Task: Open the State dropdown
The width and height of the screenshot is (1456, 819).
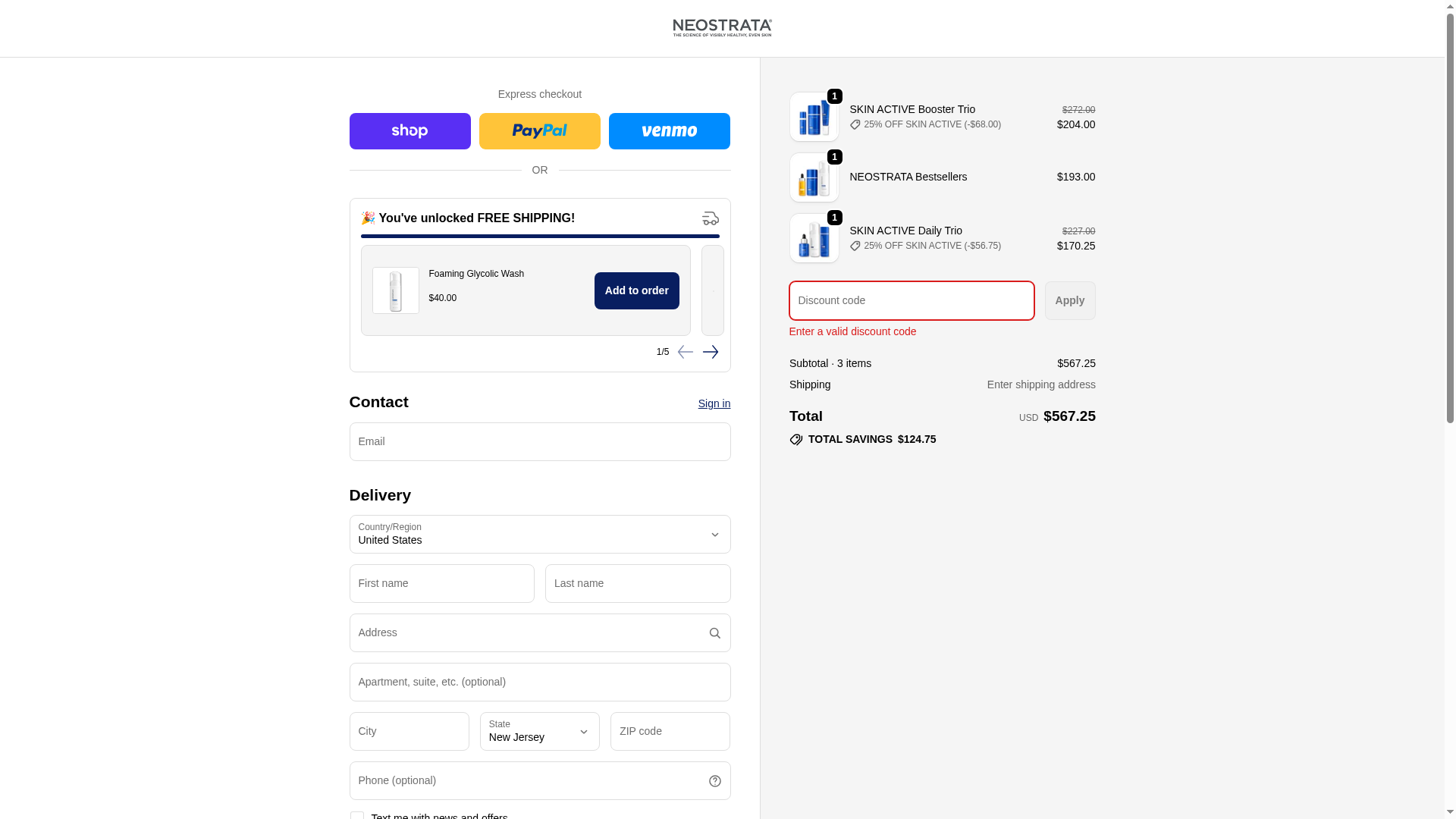Action: pos(539,732)
